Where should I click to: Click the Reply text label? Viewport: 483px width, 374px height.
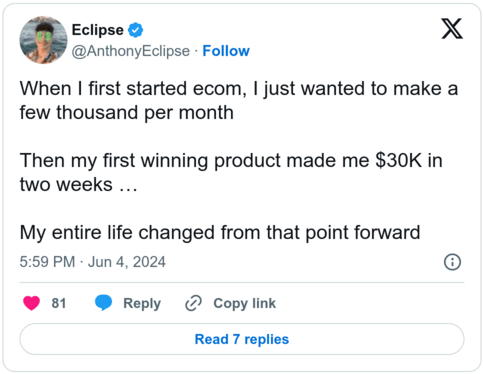click(142, 304)
